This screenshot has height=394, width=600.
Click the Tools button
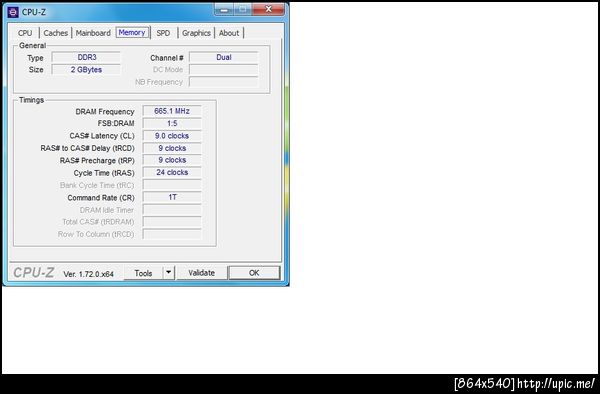[x=143, y=273]
